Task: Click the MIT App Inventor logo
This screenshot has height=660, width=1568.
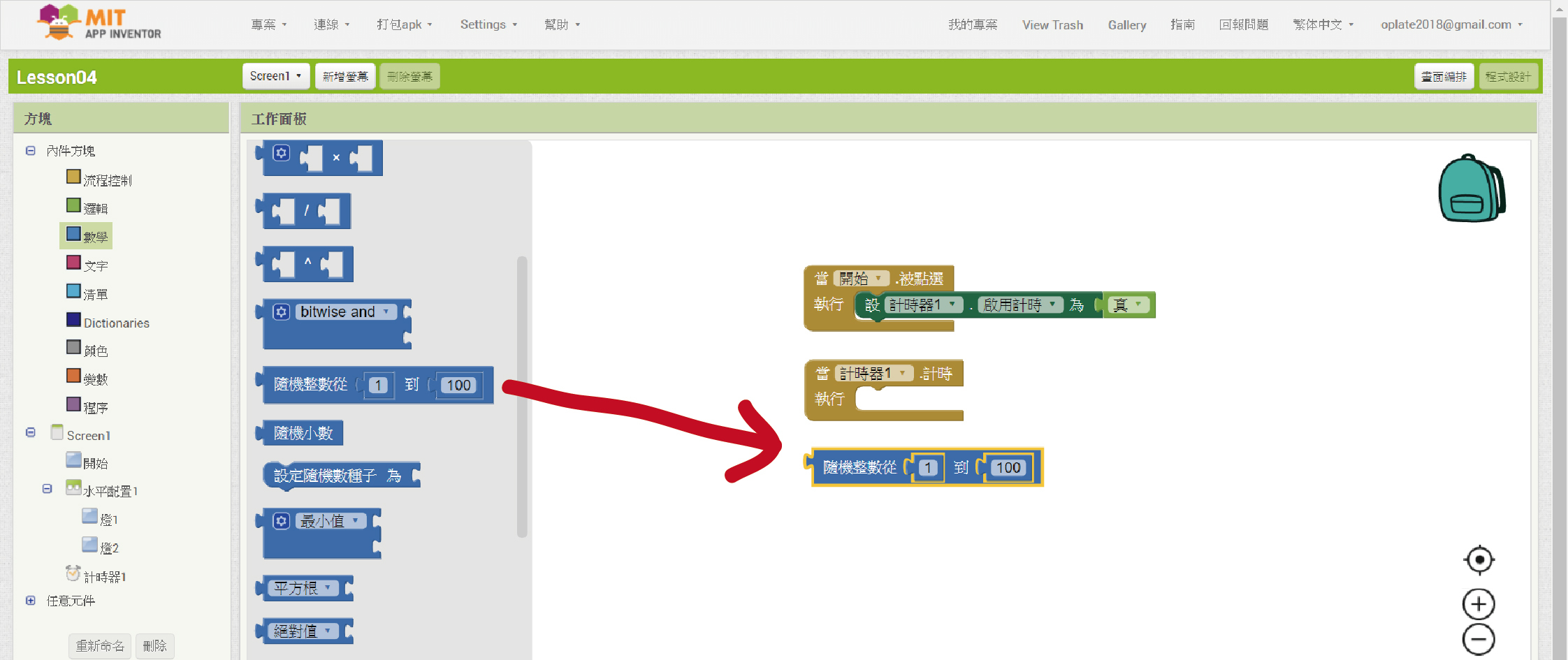Action: (99, 22)
